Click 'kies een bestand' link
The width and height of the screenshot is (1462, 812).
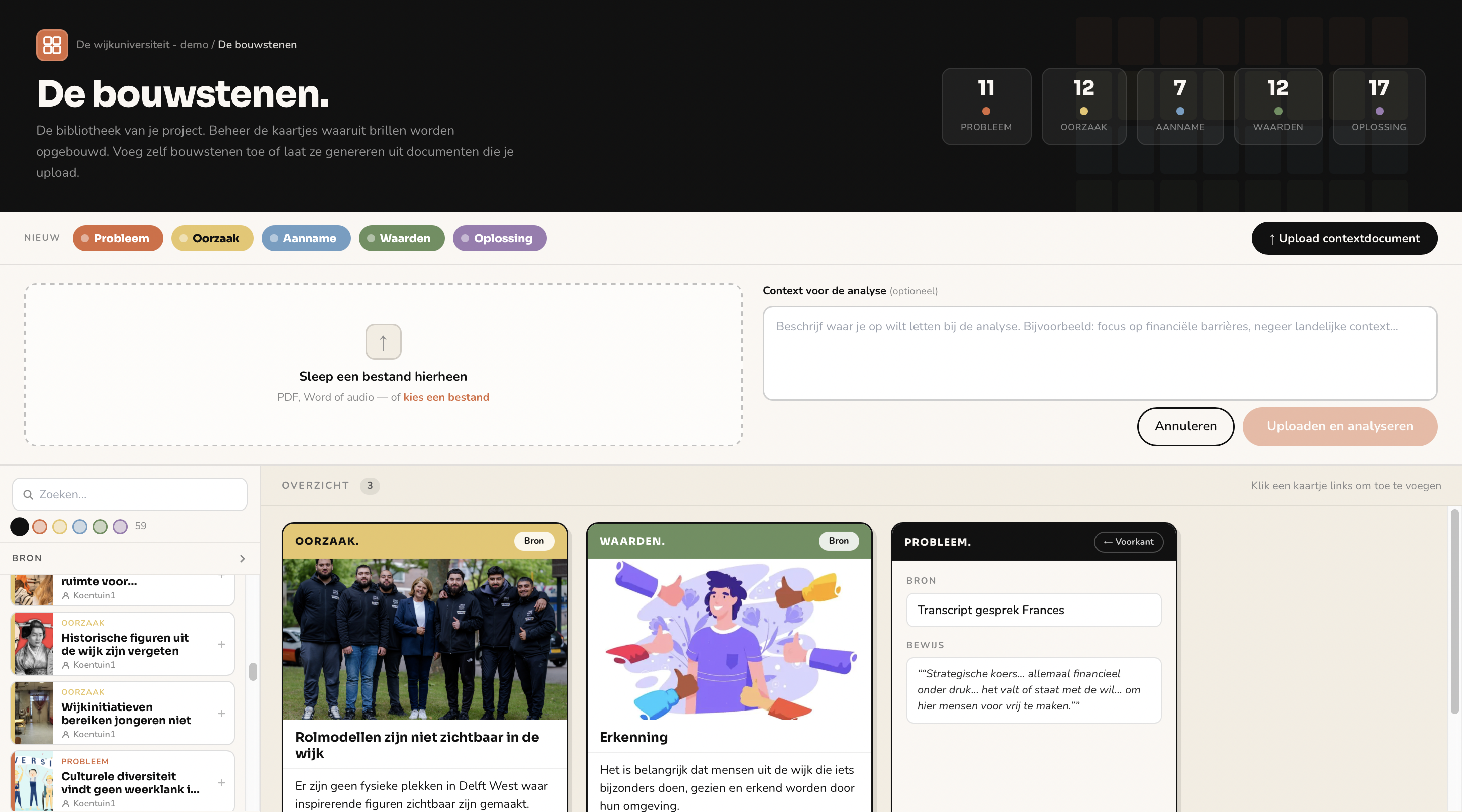(446, 397)
